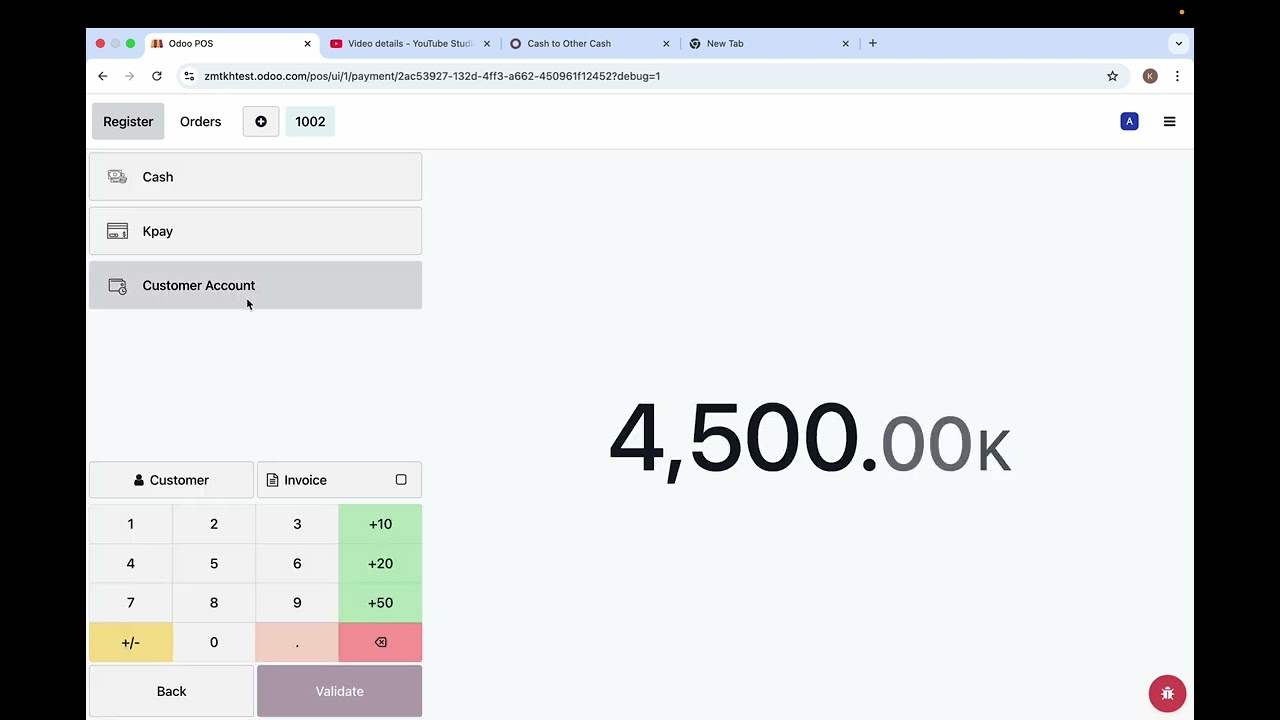Click the Invoice document icon
1280x720 pixels.
pyautogui.click(x=272, y=480)
